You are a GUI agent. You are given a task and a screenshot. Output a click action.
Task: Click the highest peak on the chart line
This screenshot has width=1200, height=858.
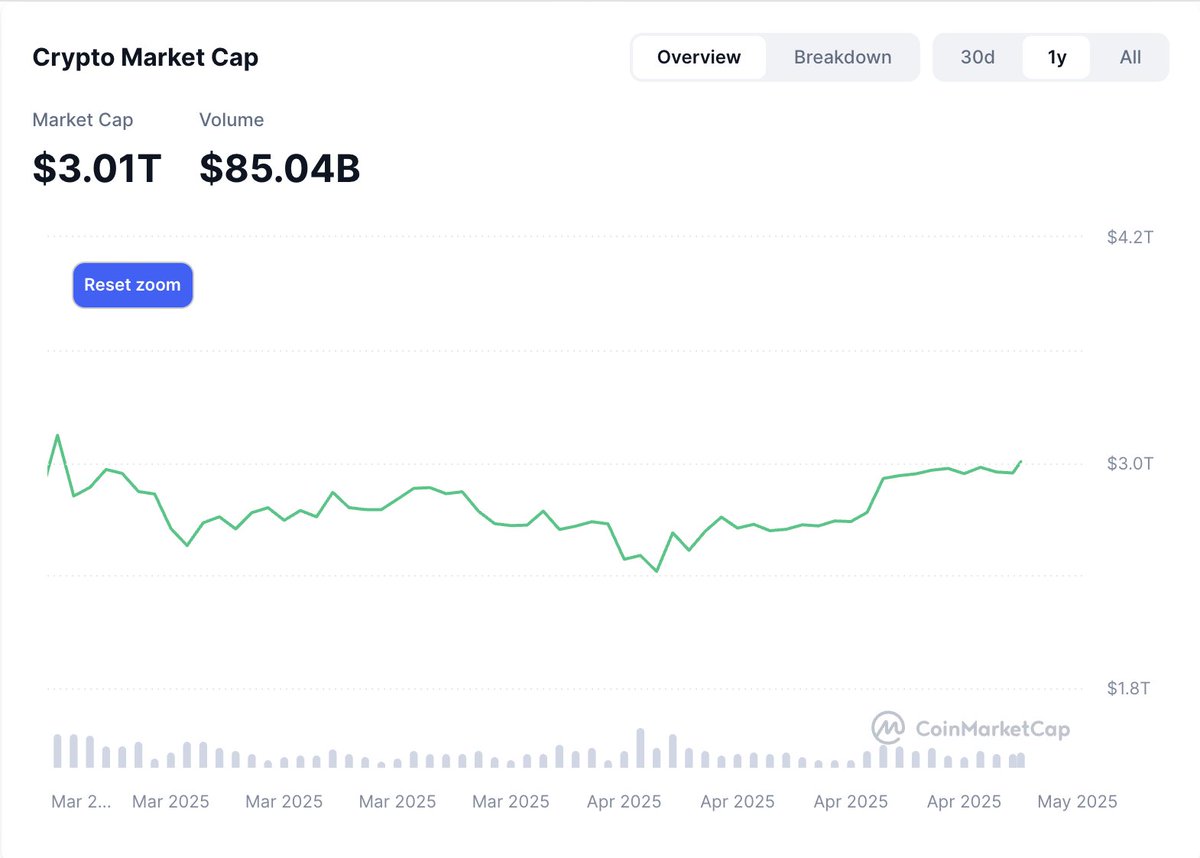pos(58,434)
